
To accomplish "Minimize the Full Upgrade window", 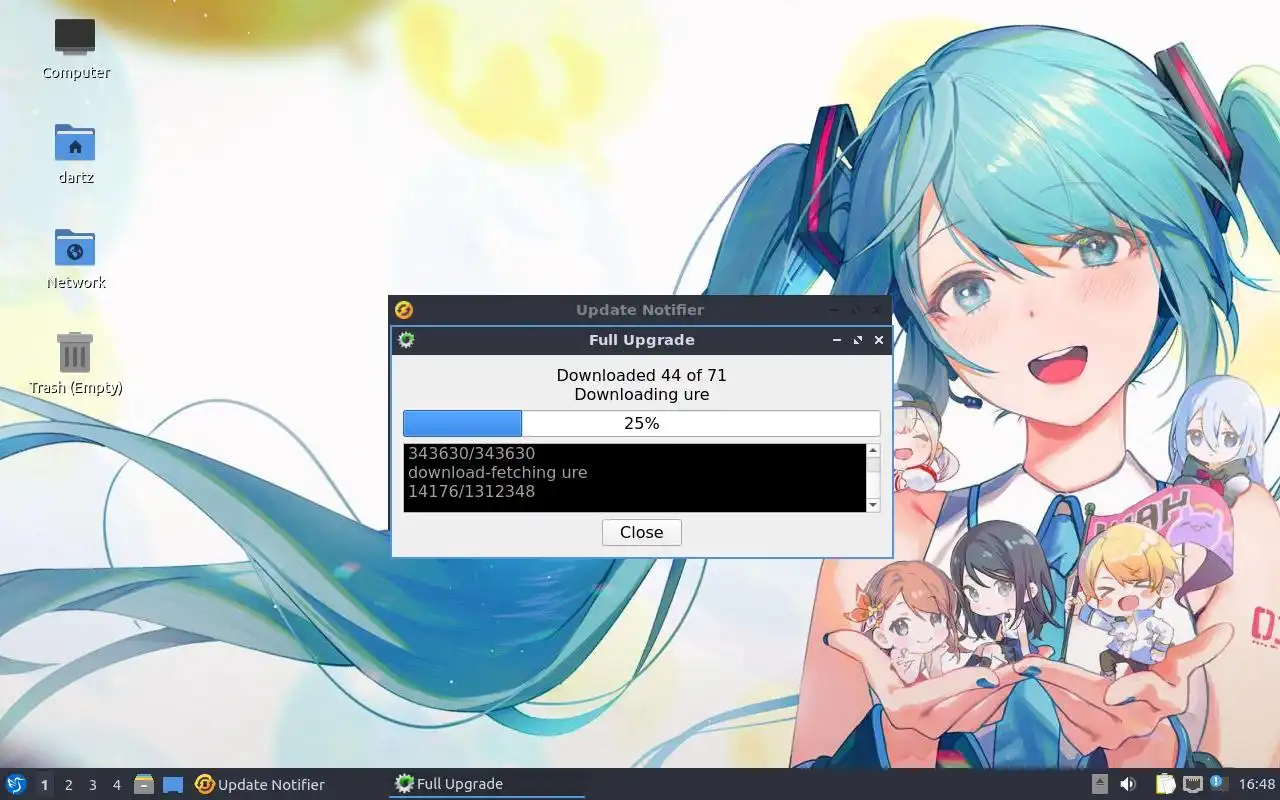I will tap(837, 340).
